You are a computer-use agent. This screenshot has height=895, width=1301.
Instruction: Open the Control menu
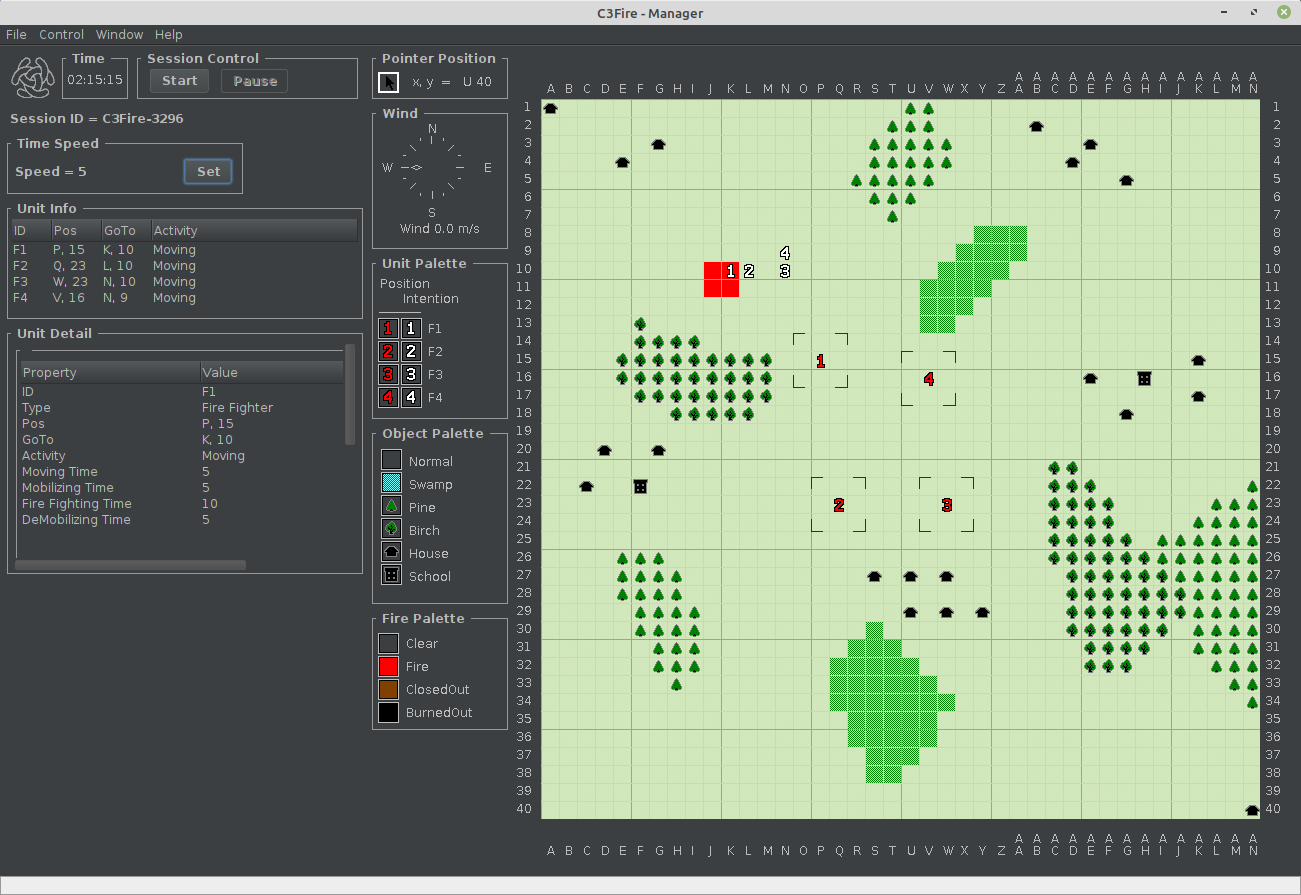coord(62,34)
